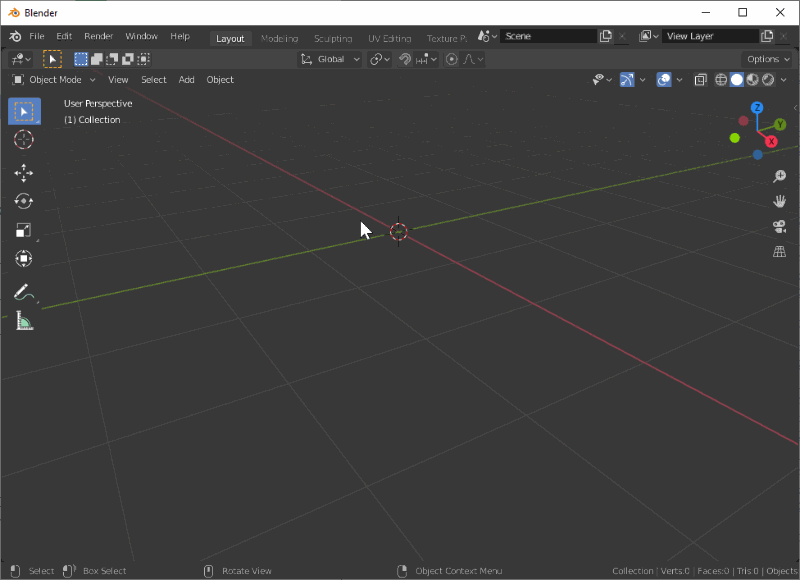800x580 pixels.
Task: Select the Move tool
Action: tap(24, 172)
